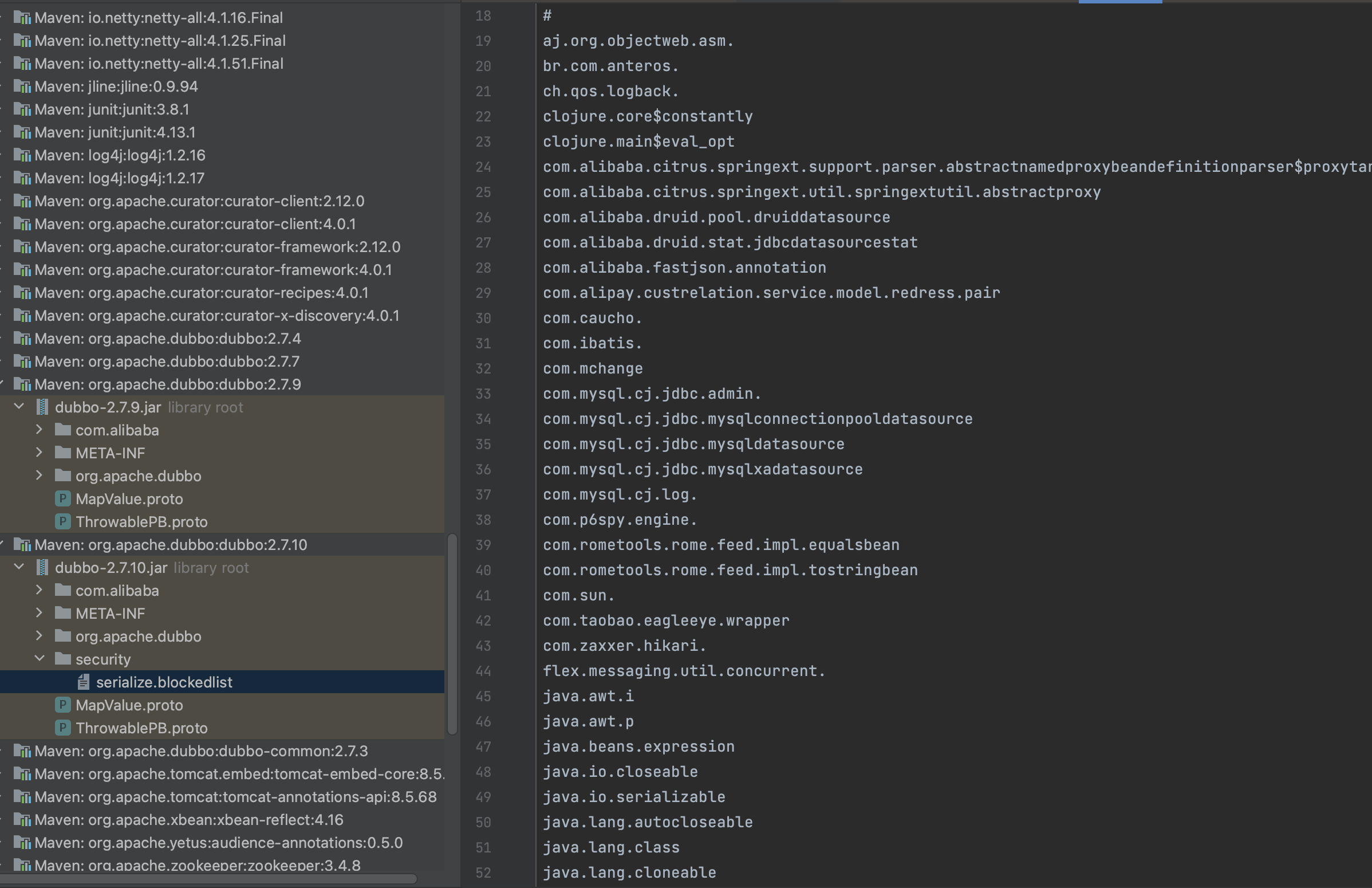This screenshot has width=1372, height=888.
Task: Click library icon for dubbo-common:2.7.3
Action: pos(22,751)
